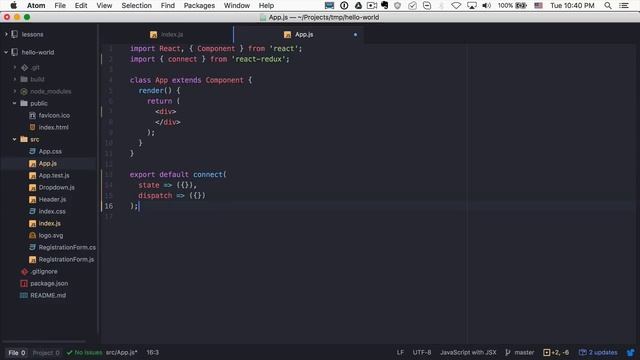Screen dimensions: 640x360
Task: Open index.js in the file tree
Action: (x=49, y=223)
